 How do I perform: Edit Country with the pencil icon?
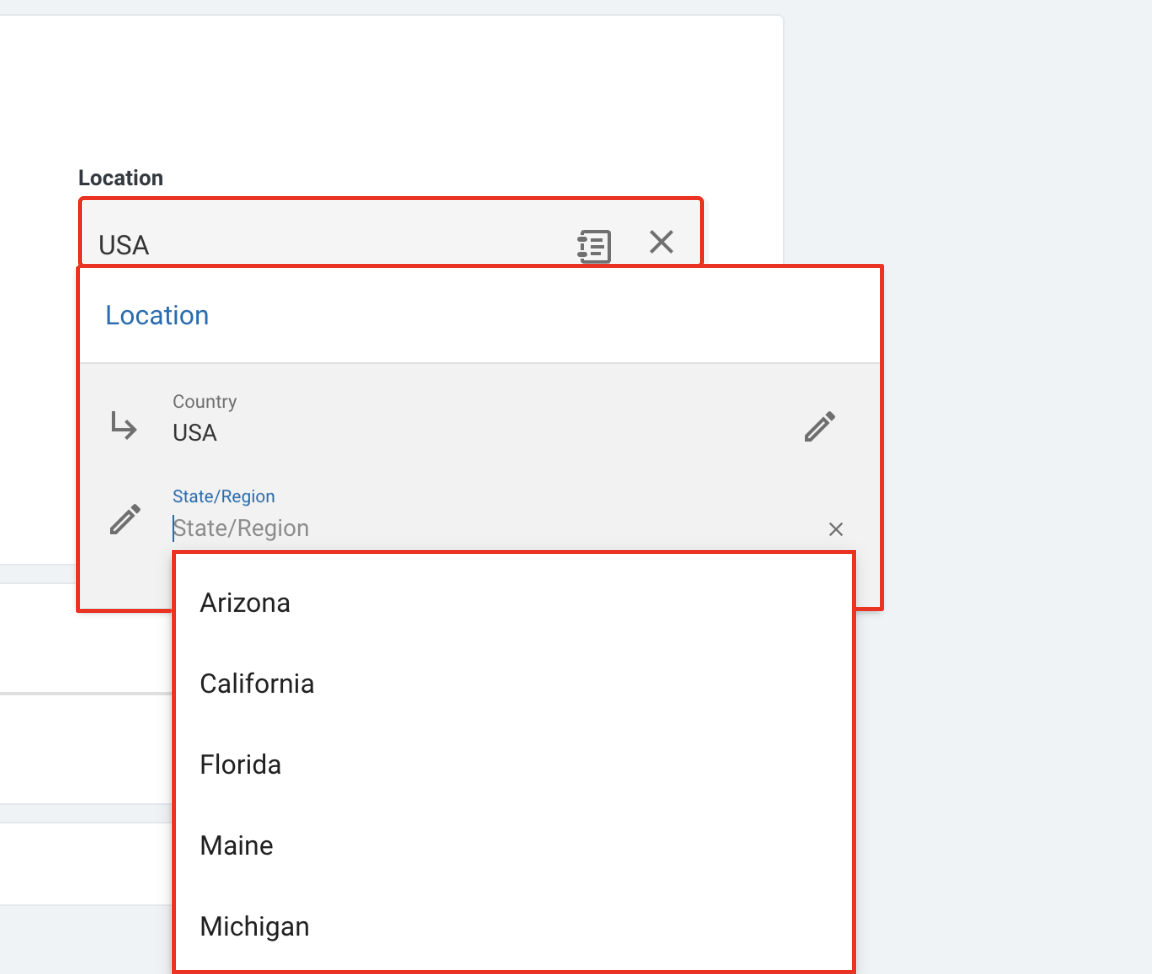coord(820,427)
